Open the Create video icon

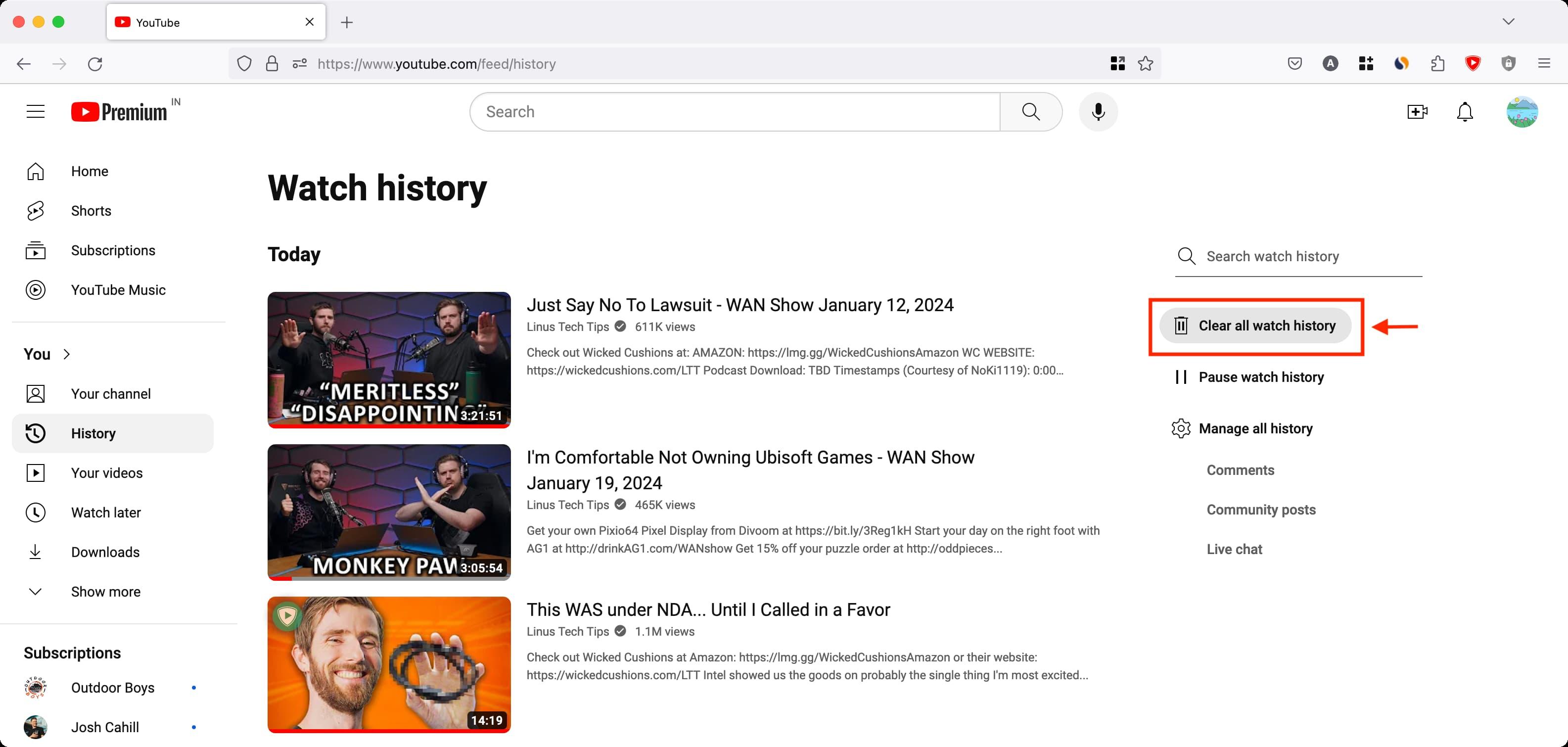click(1417, 112)
